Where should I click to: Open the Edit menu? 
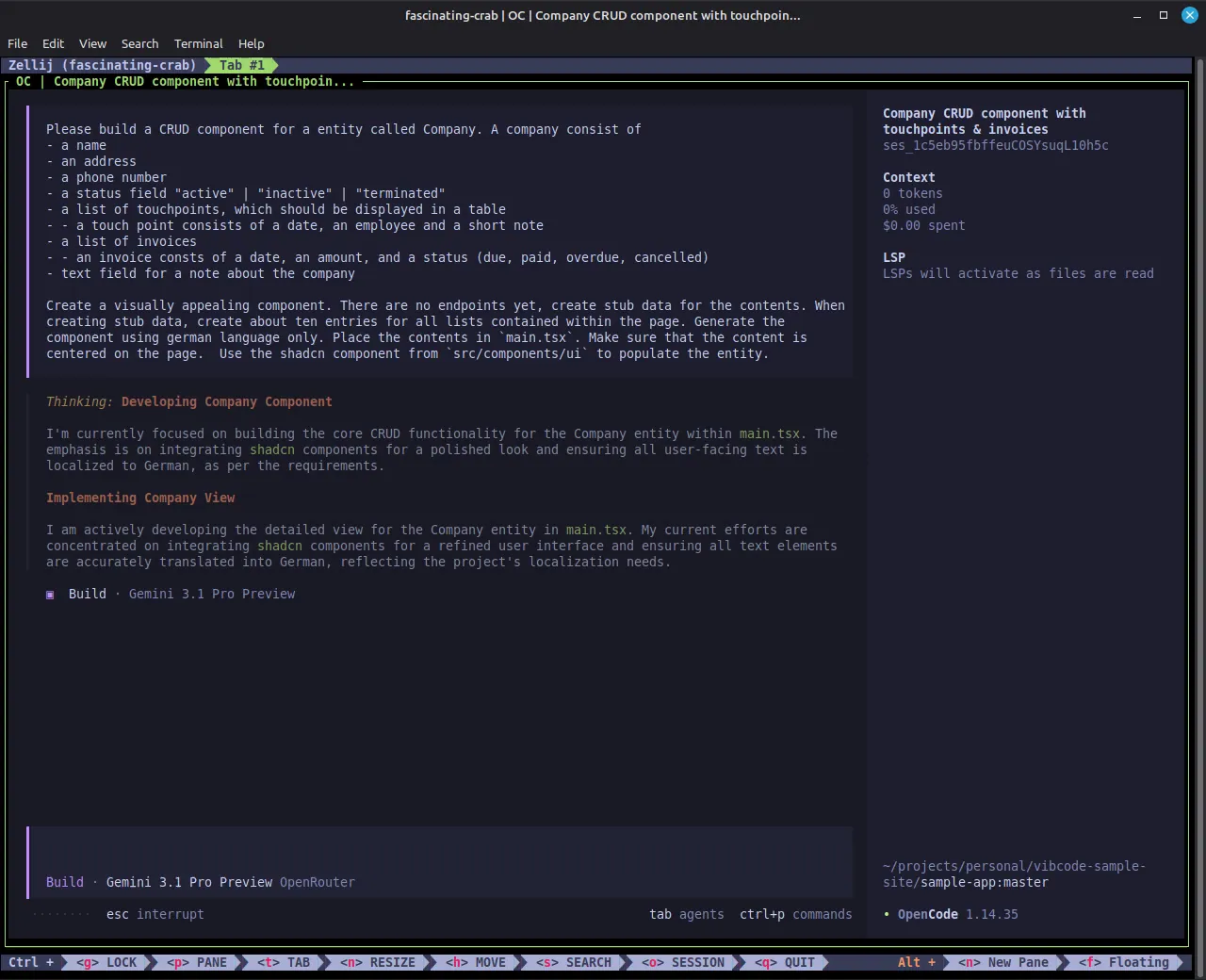click(53, 43)
